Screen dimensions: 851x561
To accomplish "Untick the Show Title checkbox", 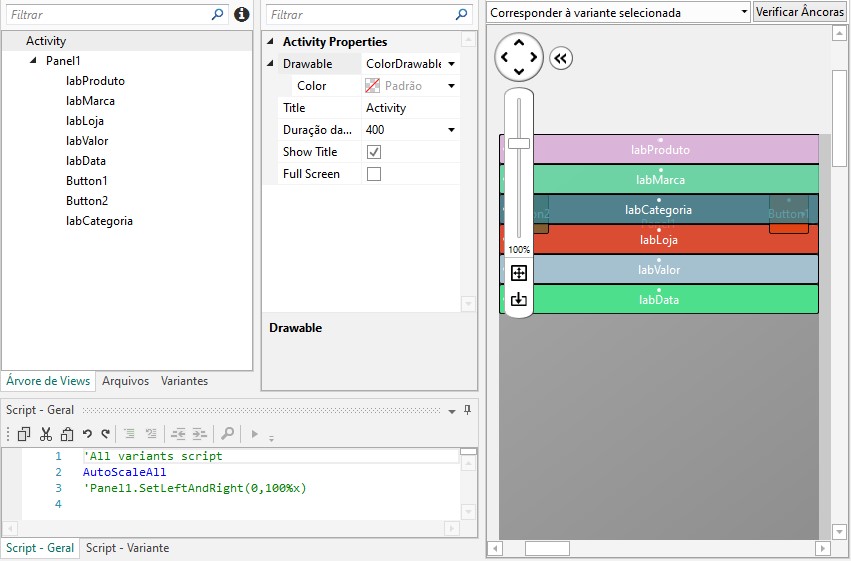I will [374, 152].
